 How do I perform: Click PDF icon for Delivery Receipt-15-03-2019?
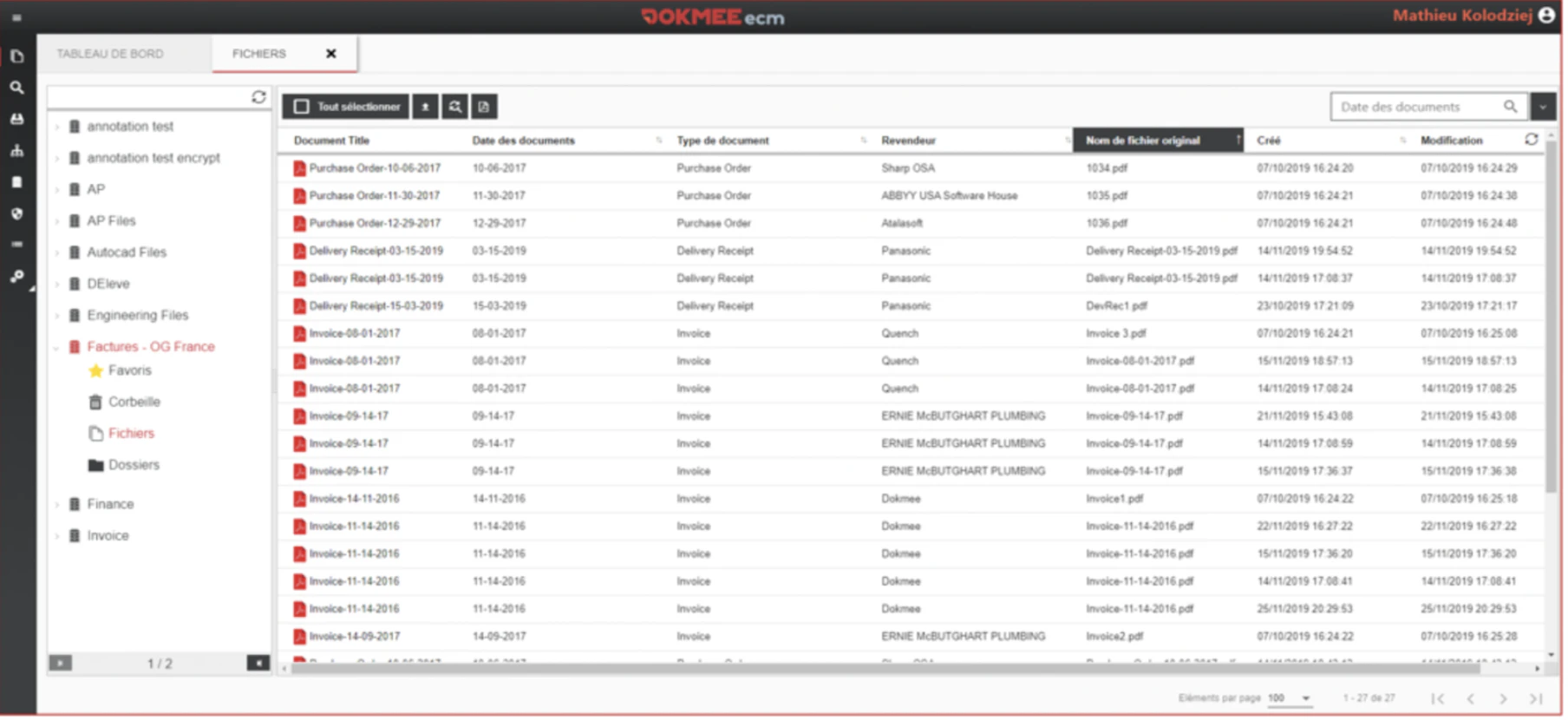coord(299,306)
